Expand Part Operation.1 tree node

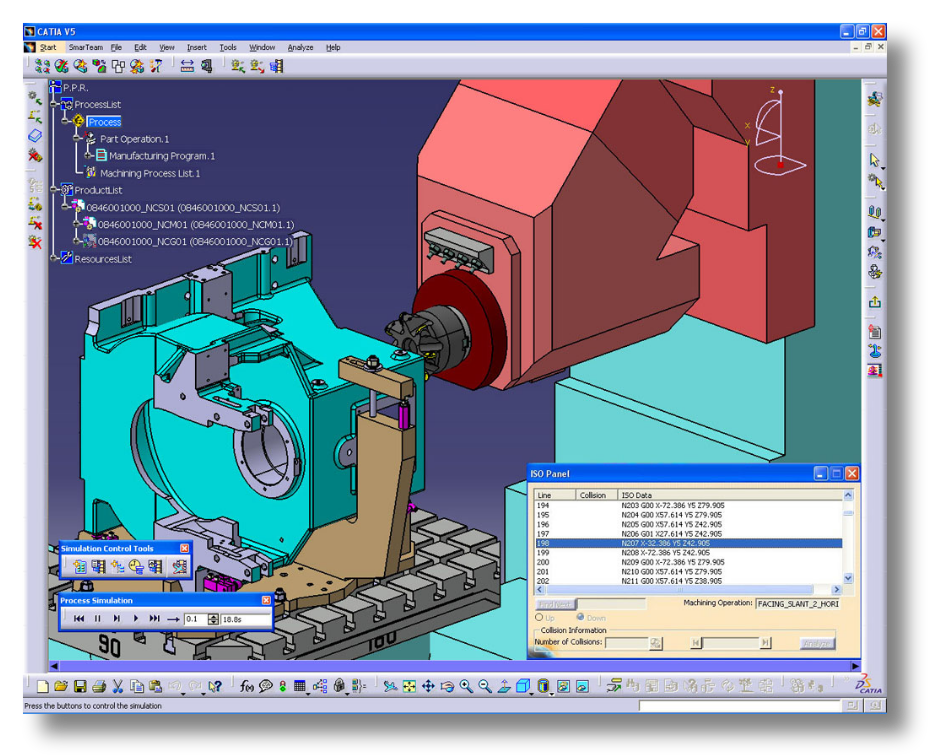77,139
